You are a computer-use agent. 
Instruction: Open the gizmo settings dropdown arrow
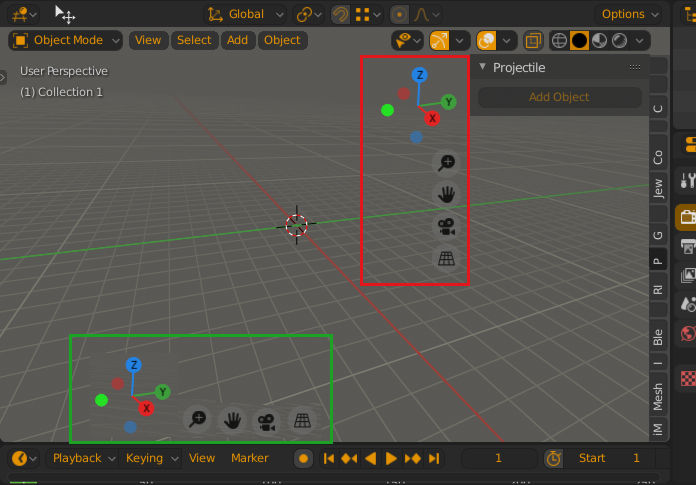(x=460, y=41)
